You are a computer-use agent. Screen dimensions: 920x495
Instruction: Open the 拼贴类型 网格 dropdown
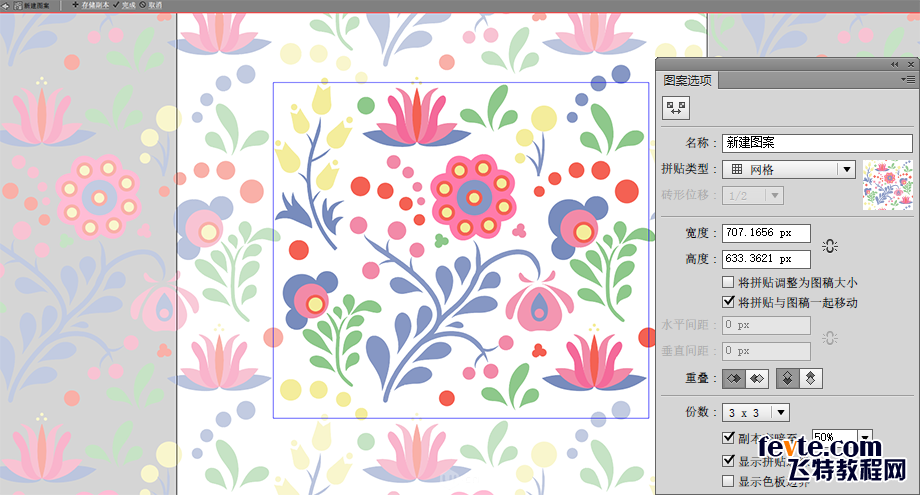789,169
